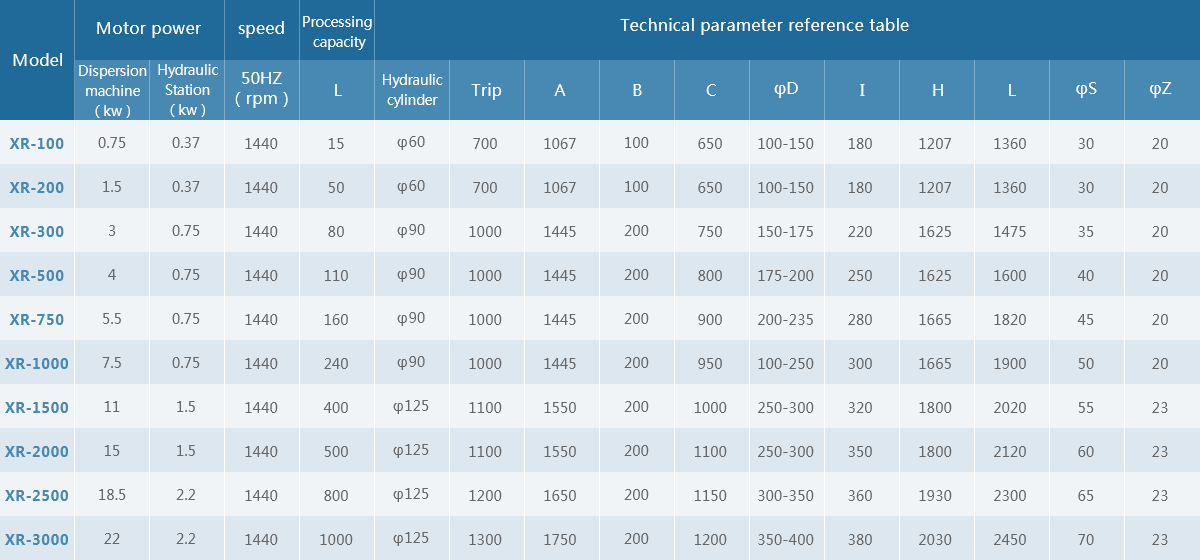Viewport: 1200px width, 560px height.
Task: Select the Hydraulic cylinder column header
Action: click(x=411, y=90)
